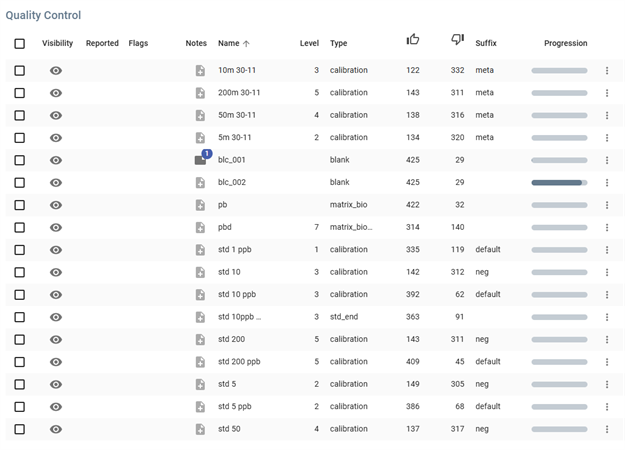Check the select-all header checkbox

[x=20, y=44]
